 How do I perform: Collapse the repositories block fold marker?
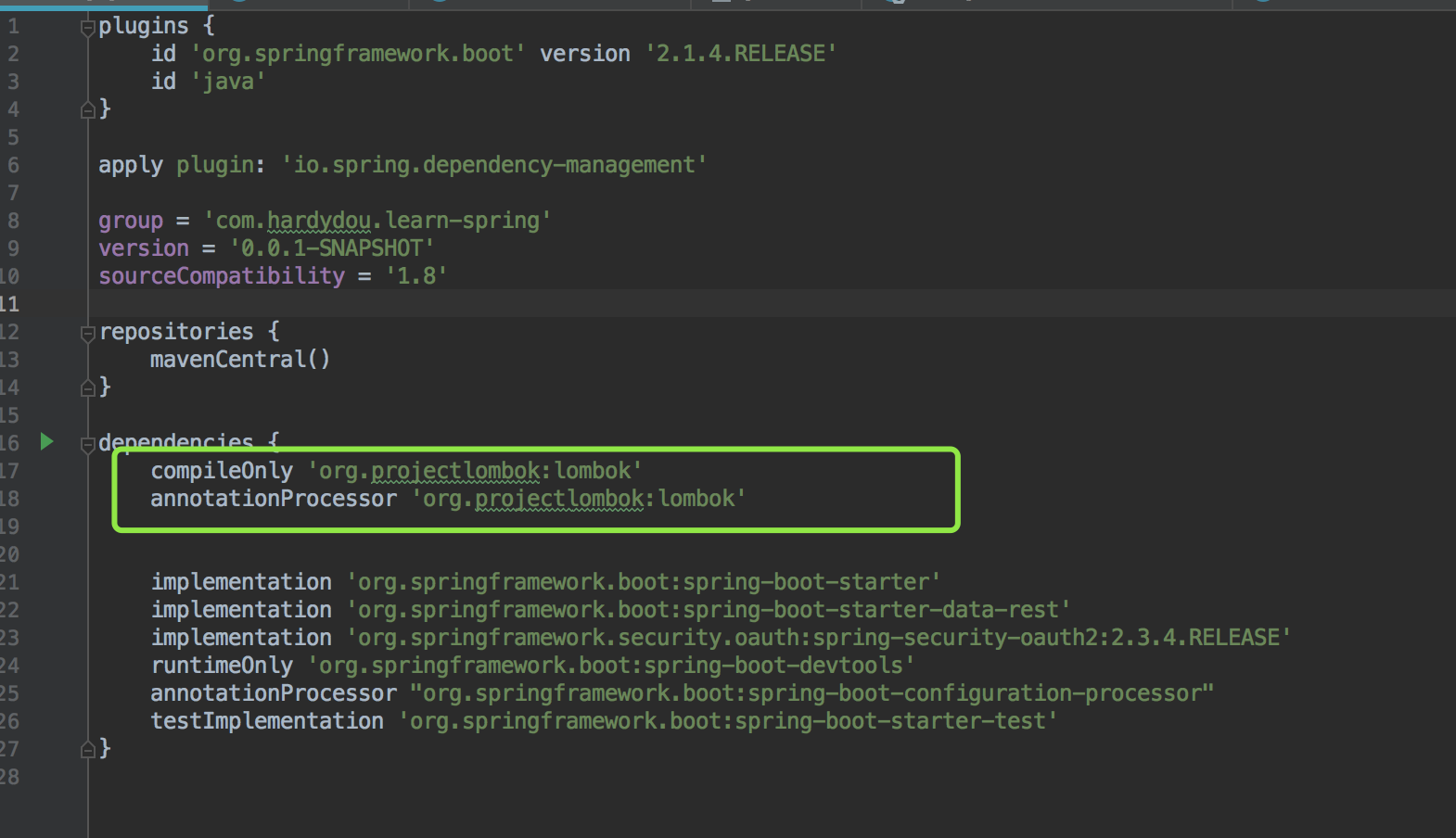tap(87, 333)
